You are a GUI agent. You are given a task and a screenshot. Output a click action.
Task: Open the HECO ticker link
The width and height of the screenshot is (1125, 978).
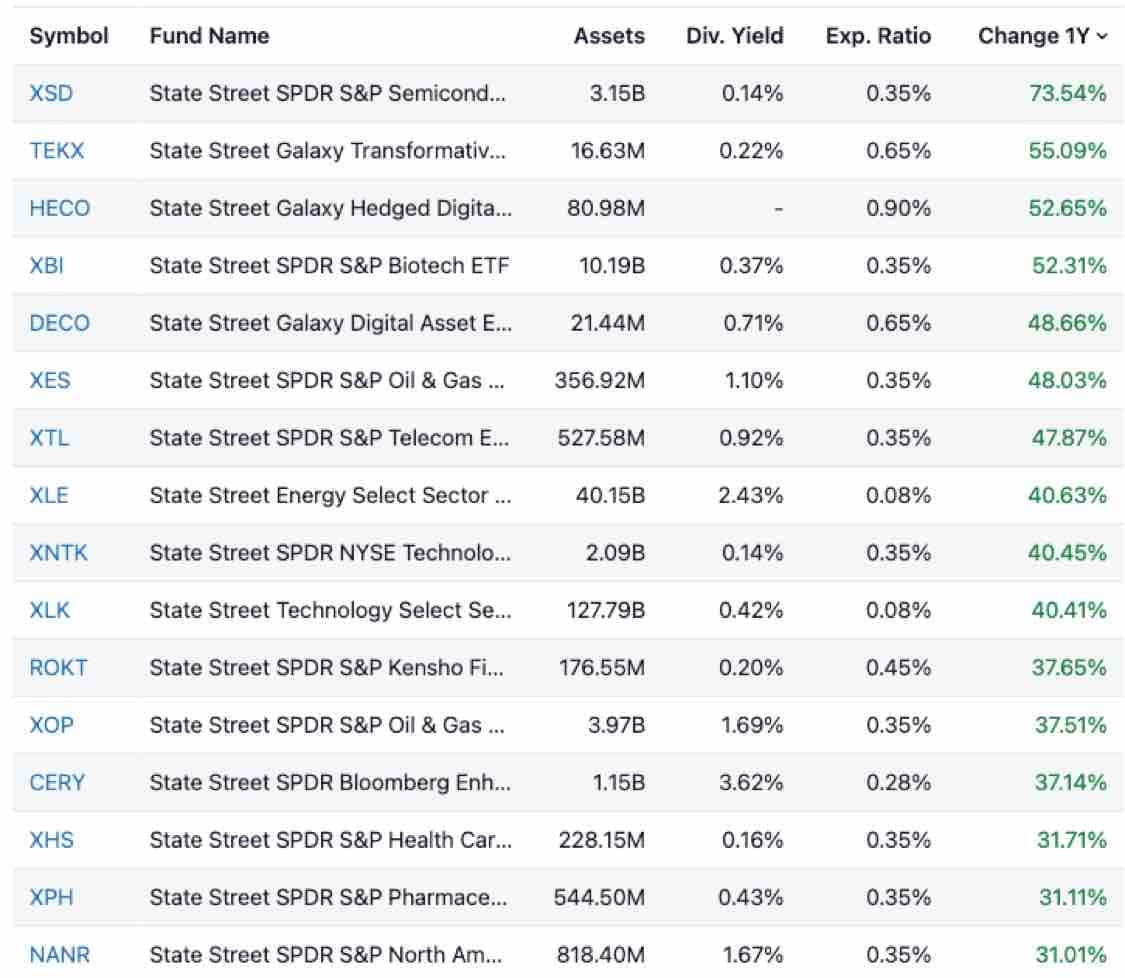pos(60,208)
